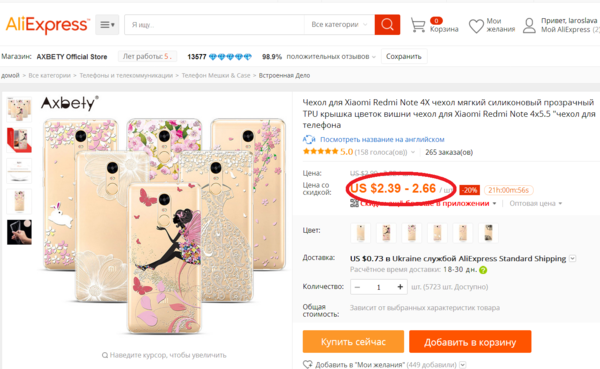Viewport: 600px width, 369px height.
Task: Go to Все категории breadcrumb
Action: click(x=49, y=75)
